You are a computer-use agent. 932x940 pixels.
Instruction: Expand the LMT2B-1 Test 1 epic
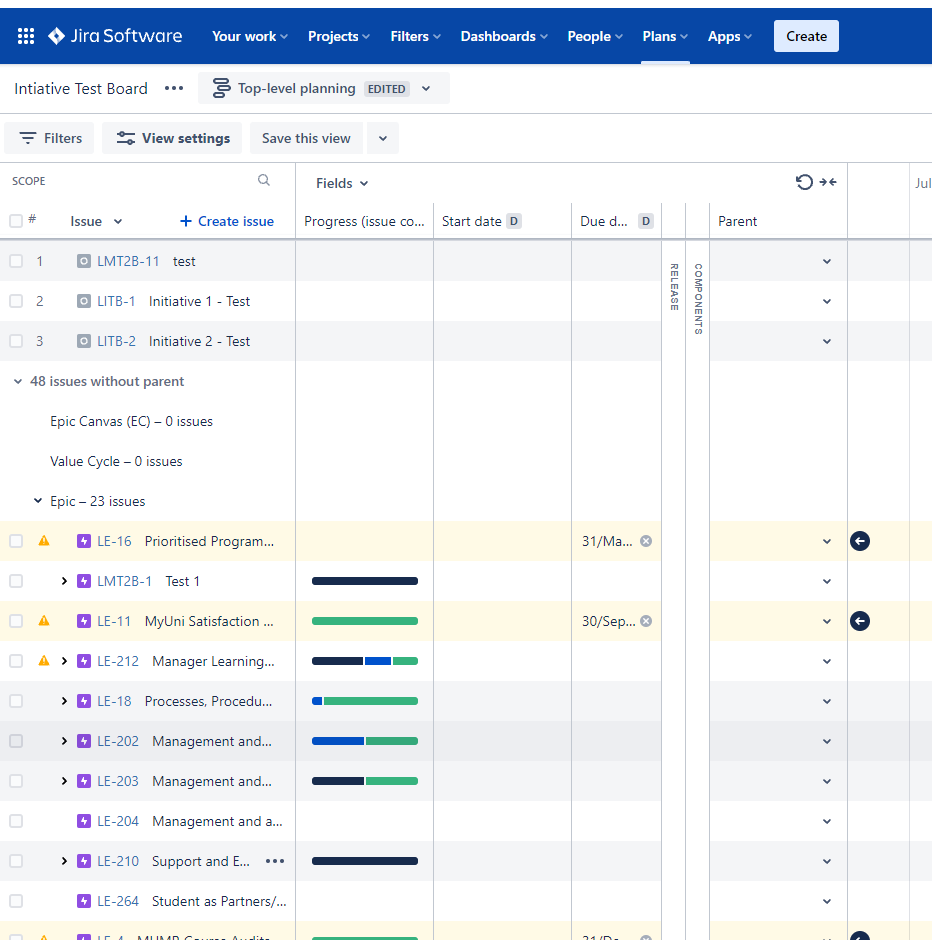tap(64, 581)
